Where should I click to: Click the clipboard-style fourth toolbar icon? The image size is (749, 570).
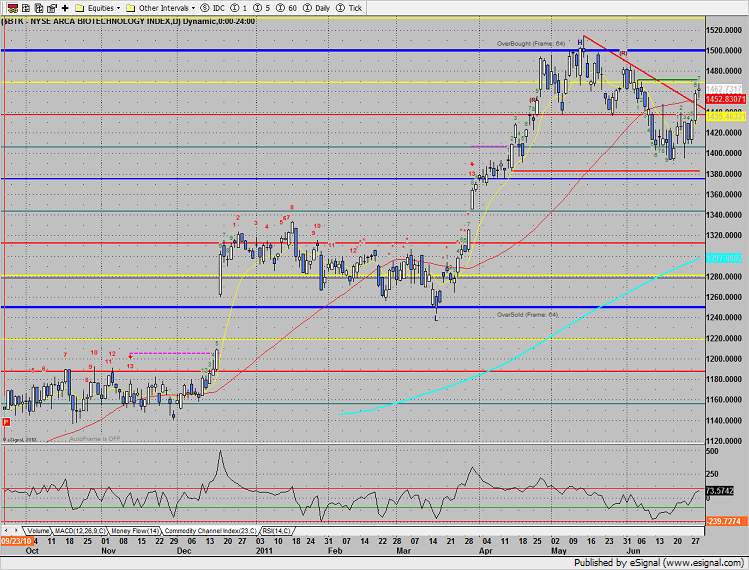tap(52, 8)
